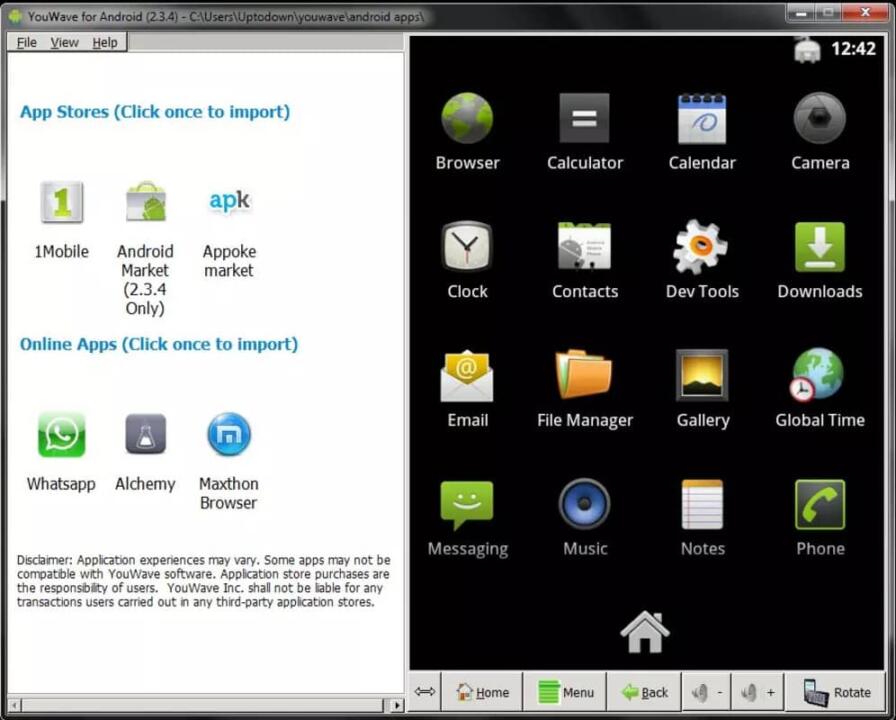Open the View menu

[64, 42]
